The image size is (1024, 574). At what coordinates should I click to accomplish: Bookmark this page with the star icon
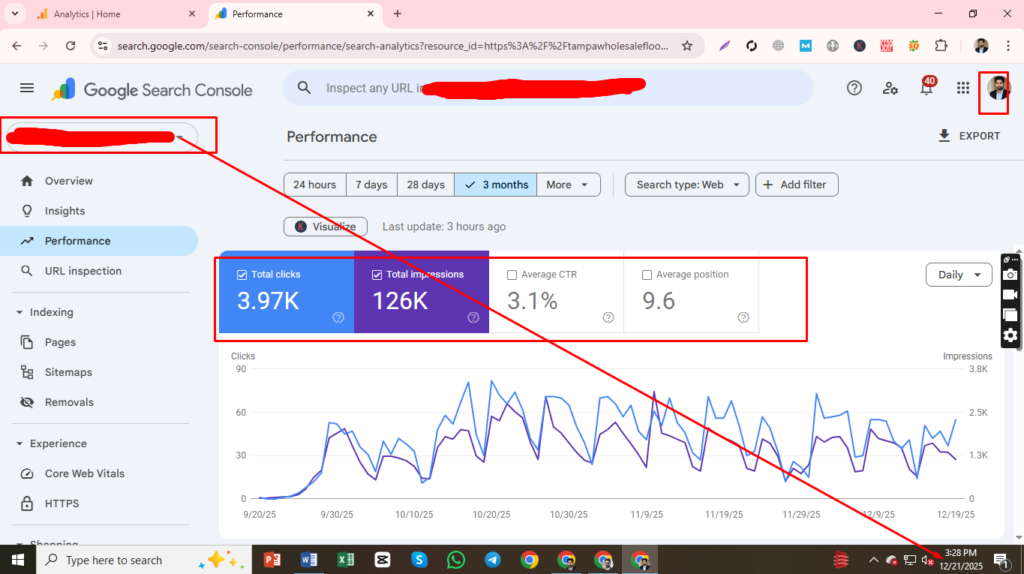coord(687,46)
